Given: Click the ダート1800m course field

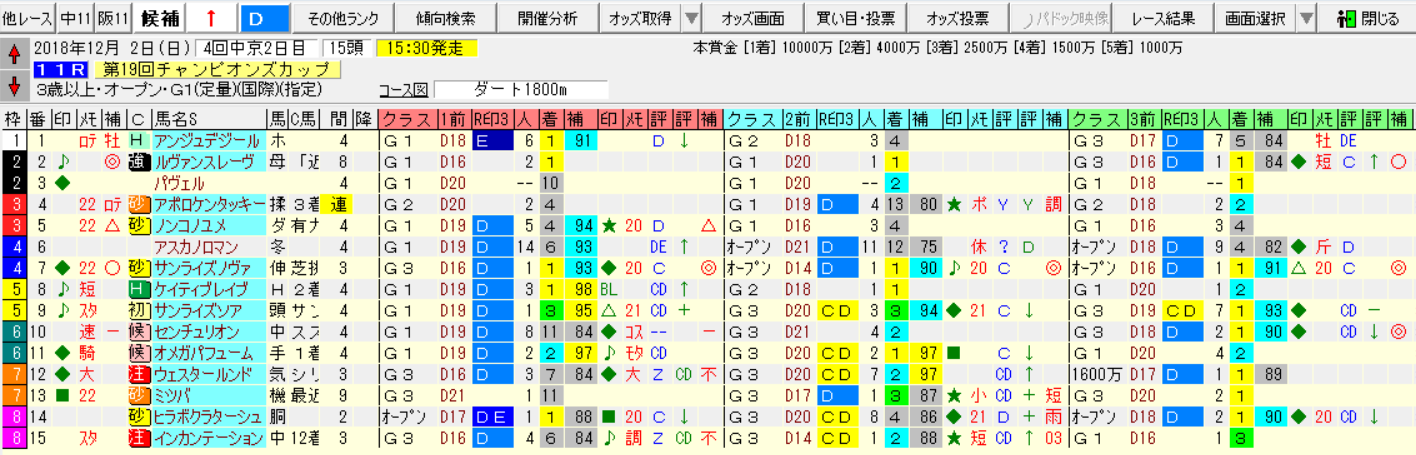Looking at the screenshot, I should (x=521, y=89).
